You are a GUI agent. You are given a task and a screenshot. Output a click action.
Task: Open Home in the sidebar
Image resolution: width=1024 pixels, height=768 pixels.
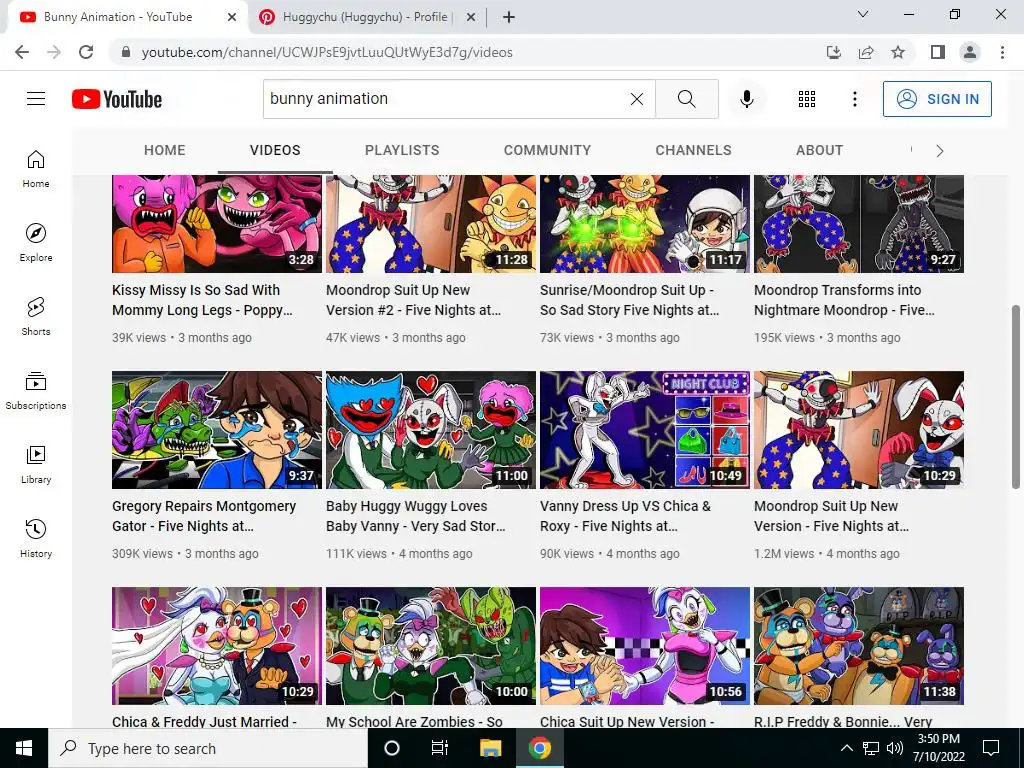click(x=36, y=169)
